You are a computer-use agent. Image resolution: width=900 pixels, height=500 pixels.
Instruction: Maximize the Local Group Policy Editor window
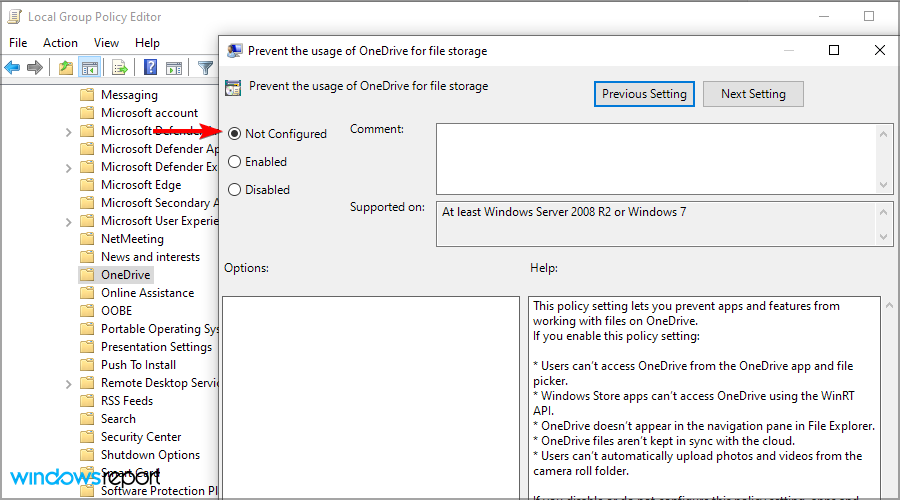click(x=869, y=17)
